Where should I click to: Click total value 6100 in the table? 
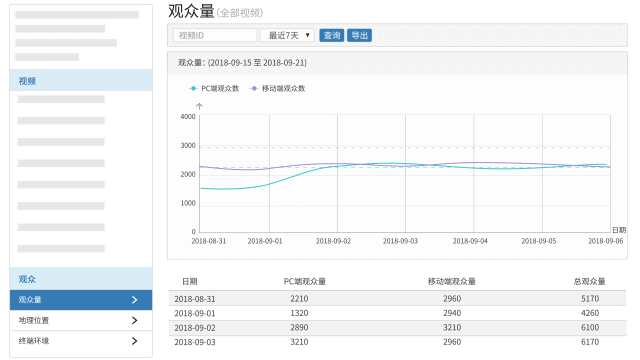590,327
